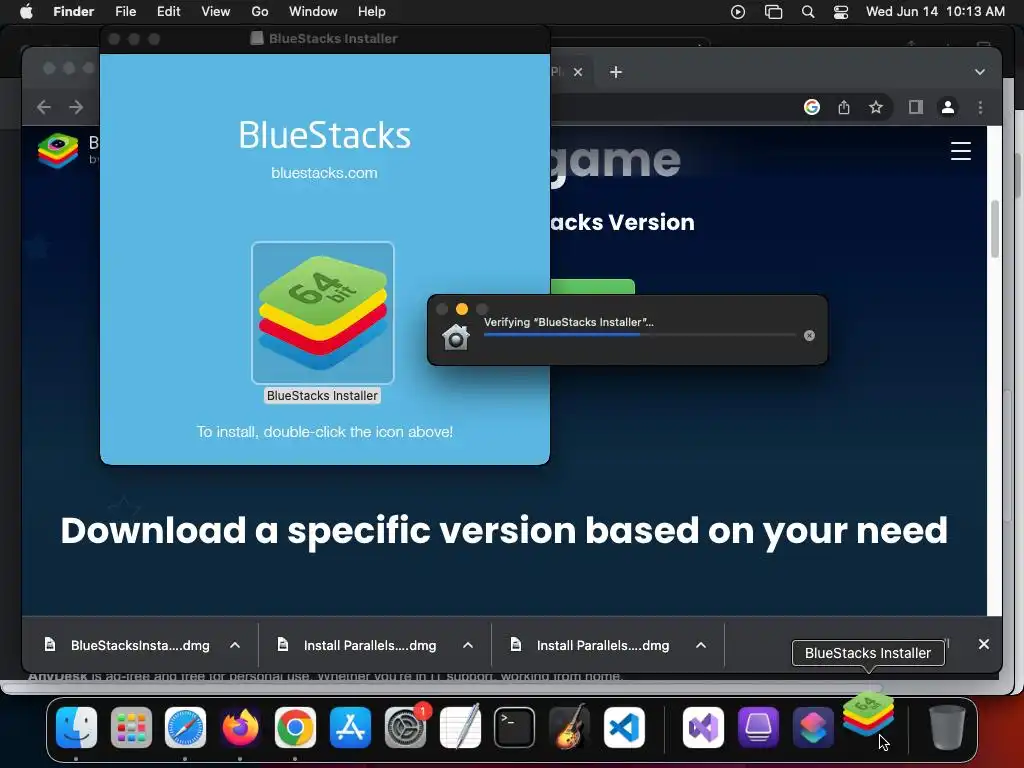Click the BlueStacks logo on the webpage
The width and height of the screenshot is (1024, 768).
pyautogui.click(x=58, y=150)
